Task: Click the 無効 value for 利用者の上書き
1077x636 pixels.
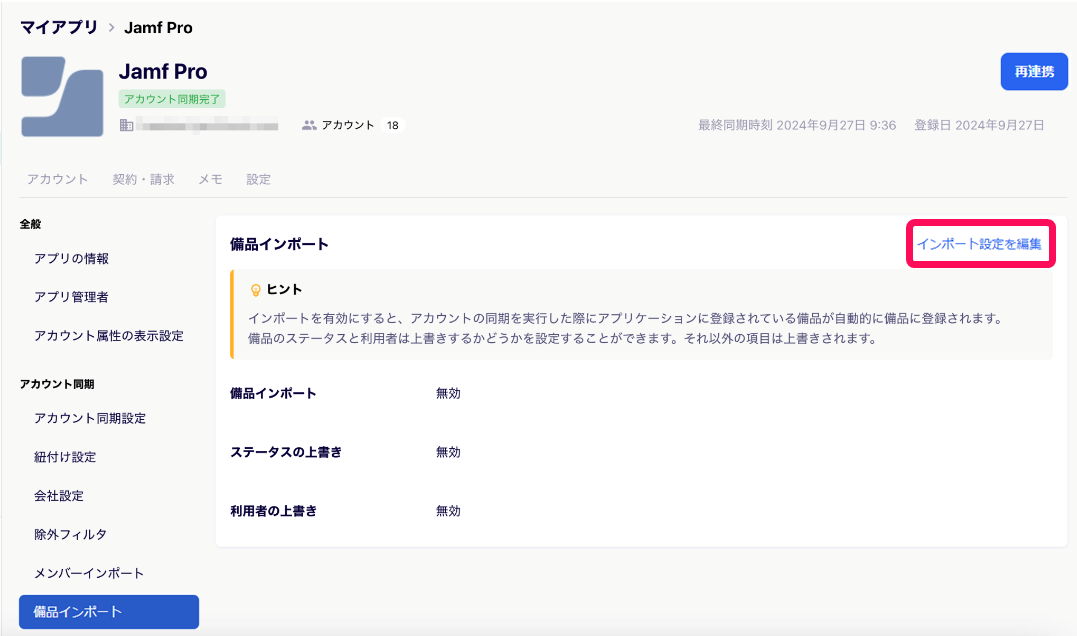Action: point(448,511)
